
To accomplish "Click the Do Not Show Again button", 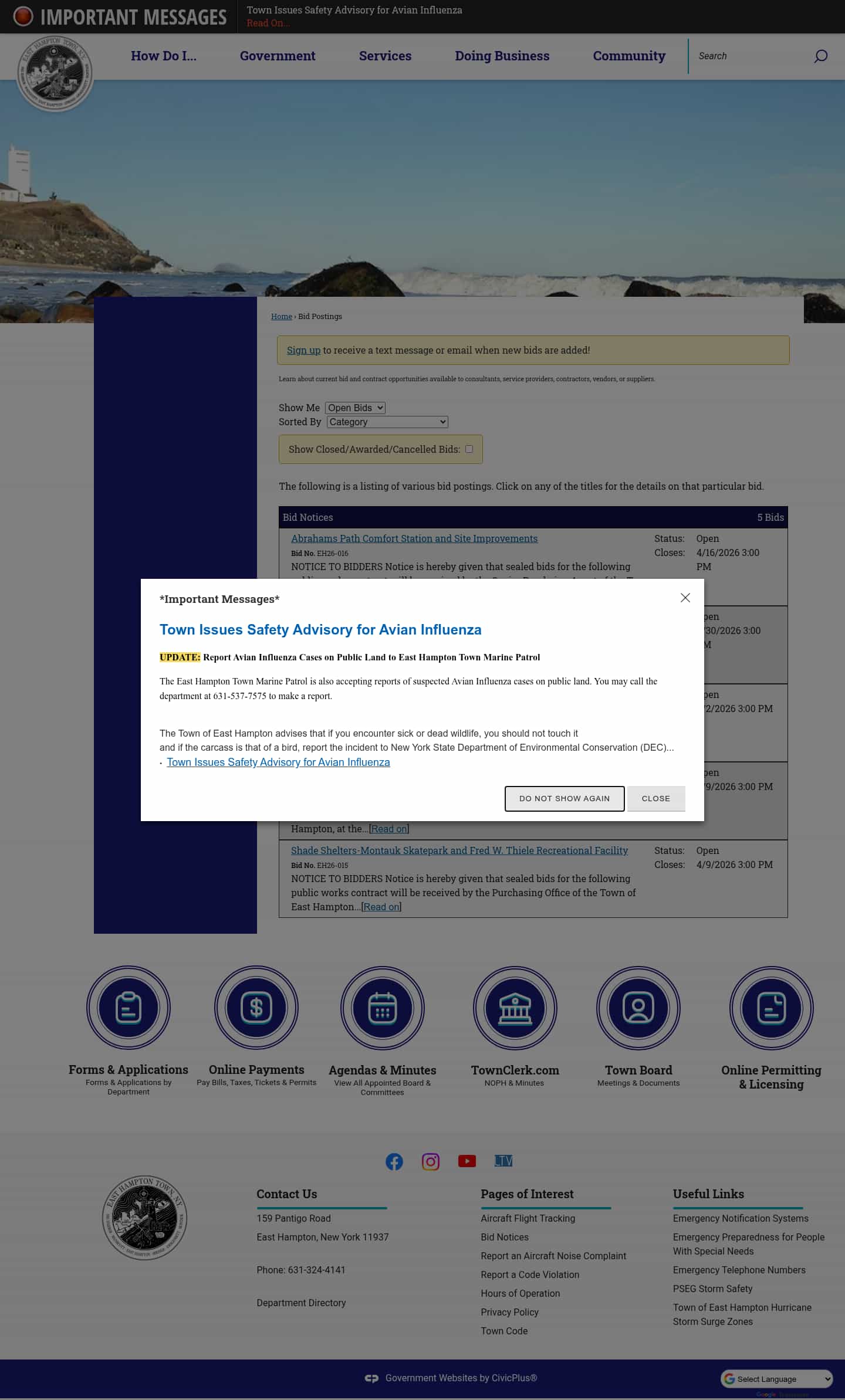I will point(565,799).
